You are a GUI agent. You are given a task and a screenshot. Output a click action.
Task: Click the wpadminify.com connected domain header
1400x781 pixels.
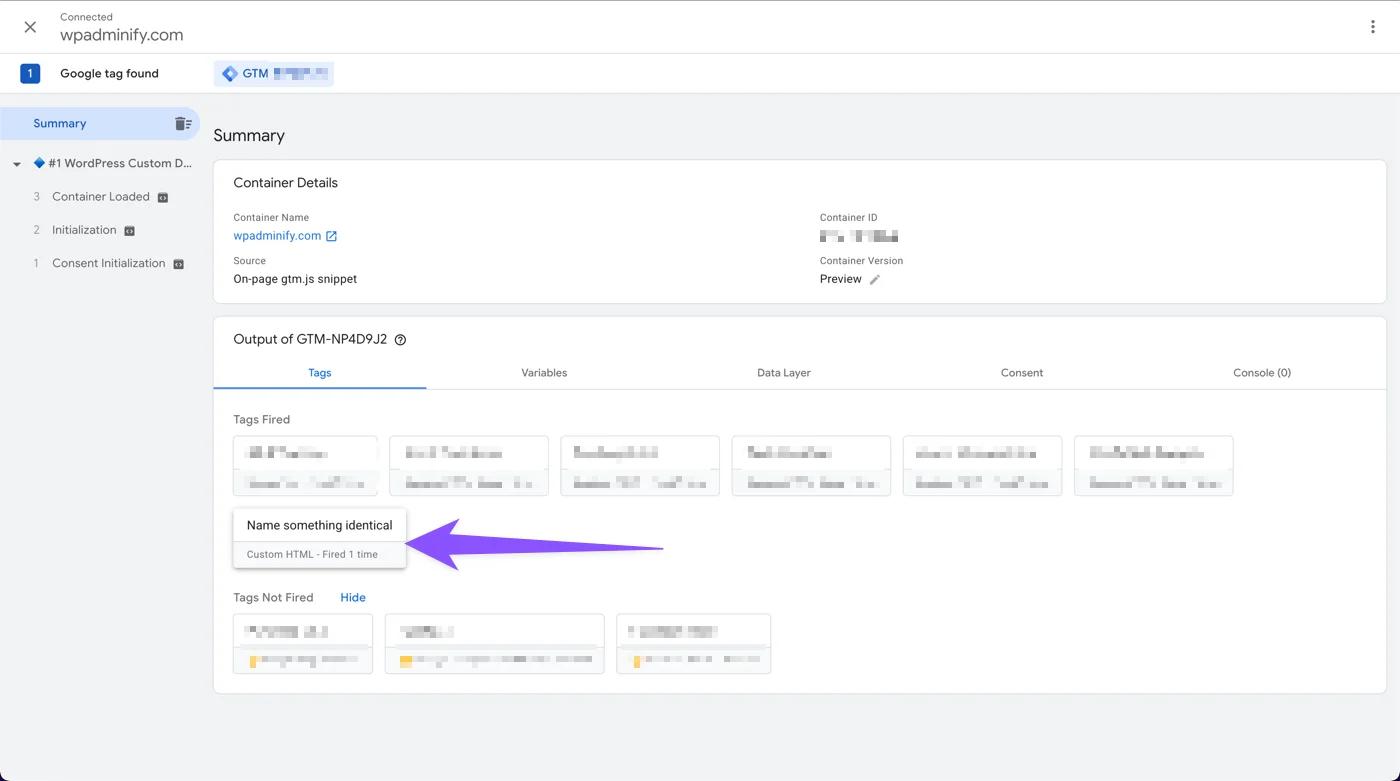point(121,35)
